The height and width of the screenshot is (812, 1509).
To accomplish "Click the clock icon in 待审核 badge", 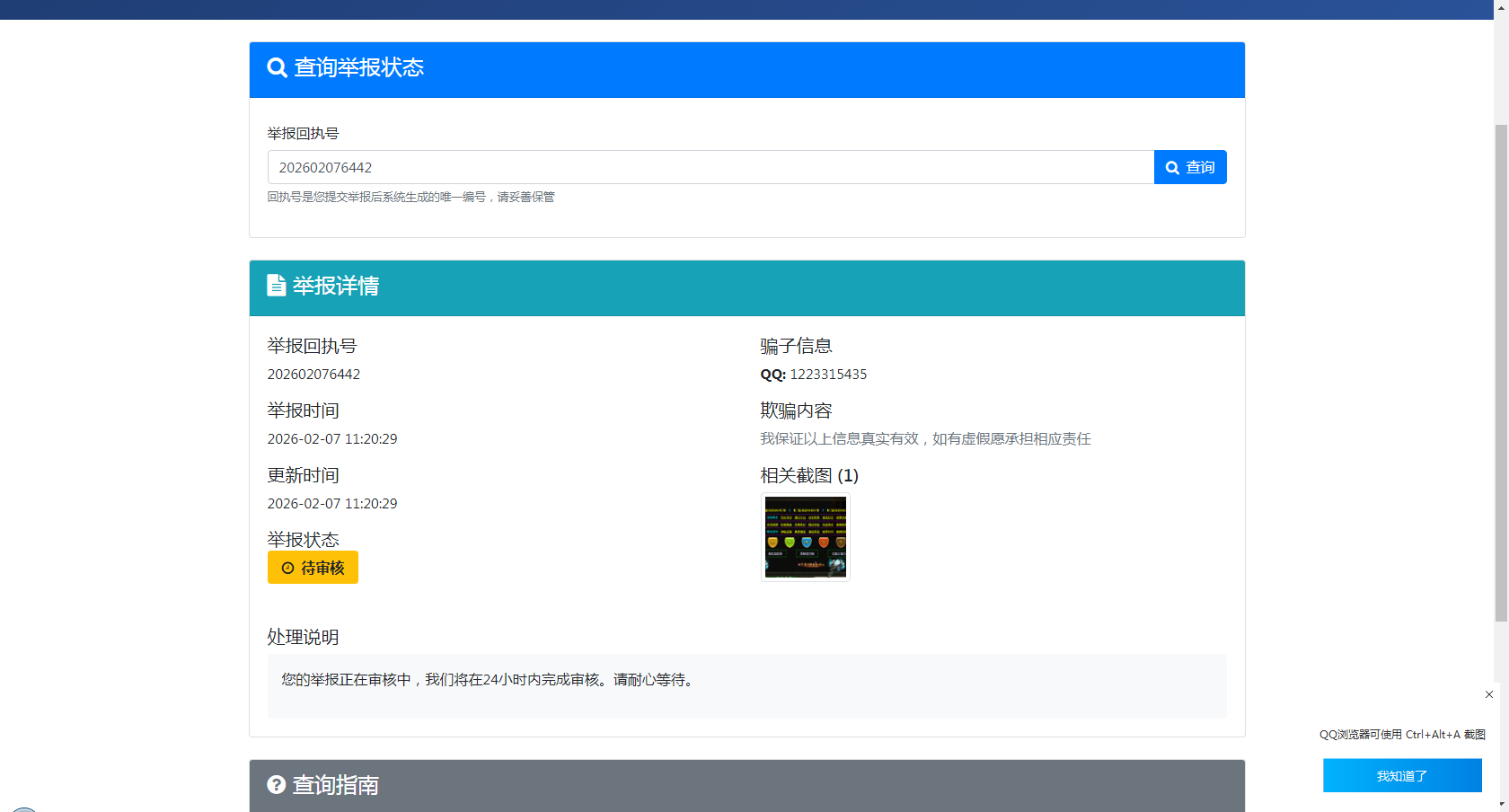I will [288, 569].
